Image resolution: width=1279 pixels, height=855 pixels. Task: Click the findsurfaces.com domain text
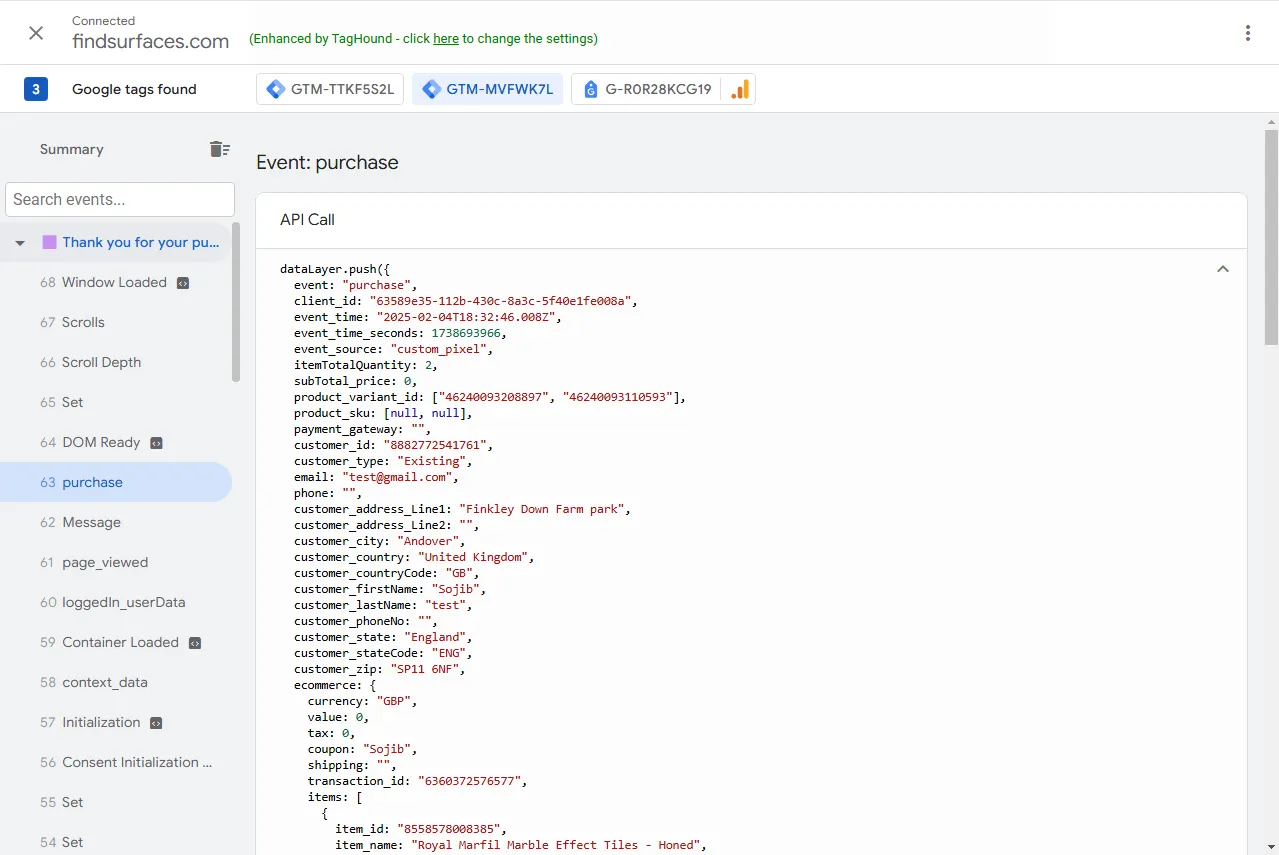click(x=151, y=41)
